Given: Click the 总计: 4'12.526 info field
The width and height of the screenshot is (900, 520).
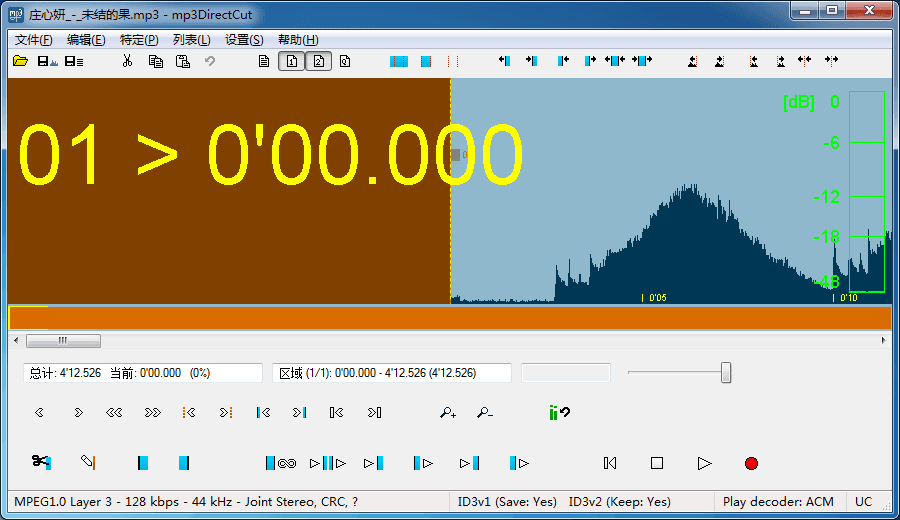Looking at the screenshot, I should (x=142, y=373).
